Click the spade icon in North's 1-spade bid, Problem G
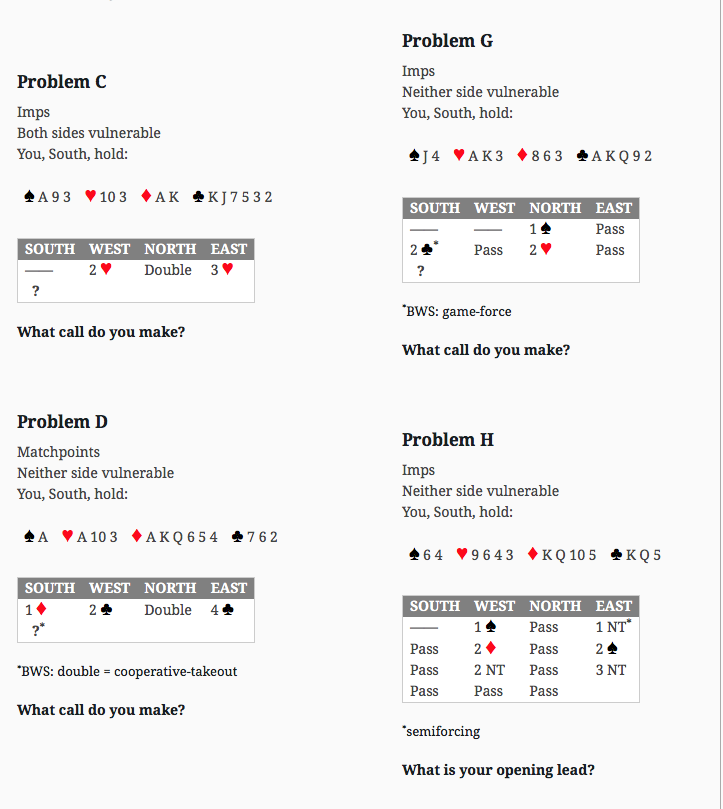723x809 pixels. point(545,228)
